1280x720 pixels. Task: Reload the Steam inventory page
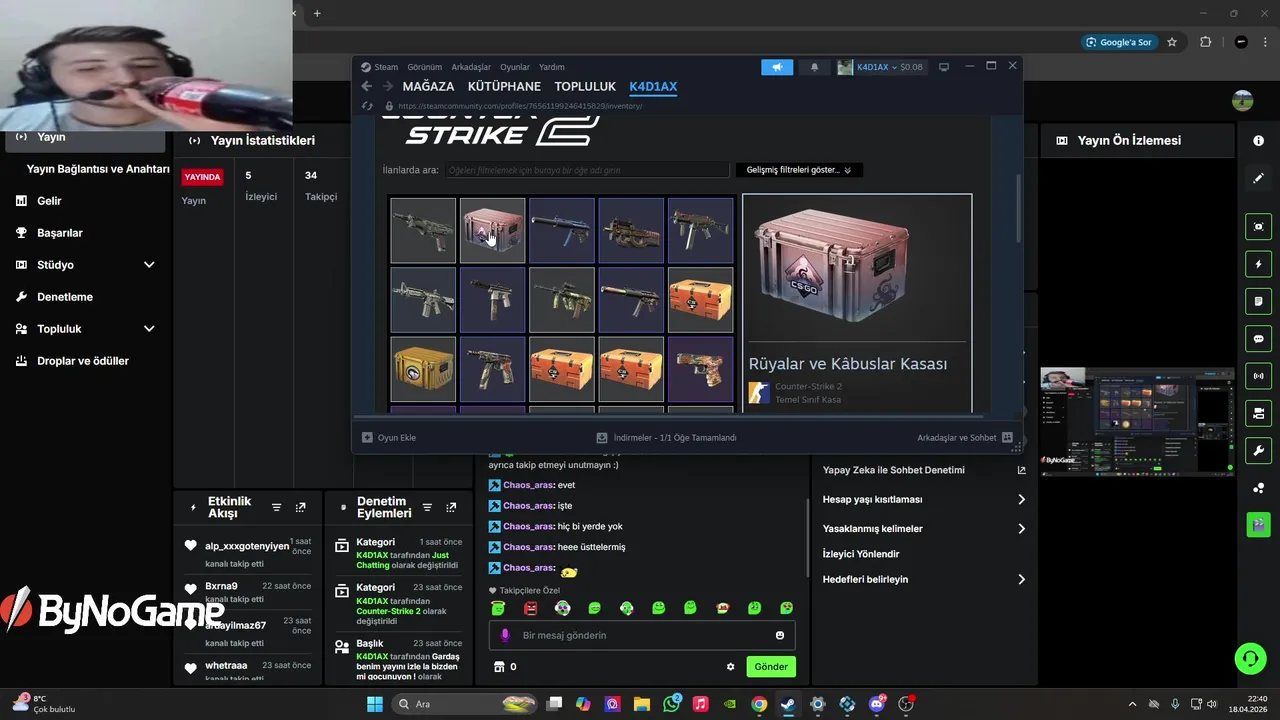(x=367, y=106)
